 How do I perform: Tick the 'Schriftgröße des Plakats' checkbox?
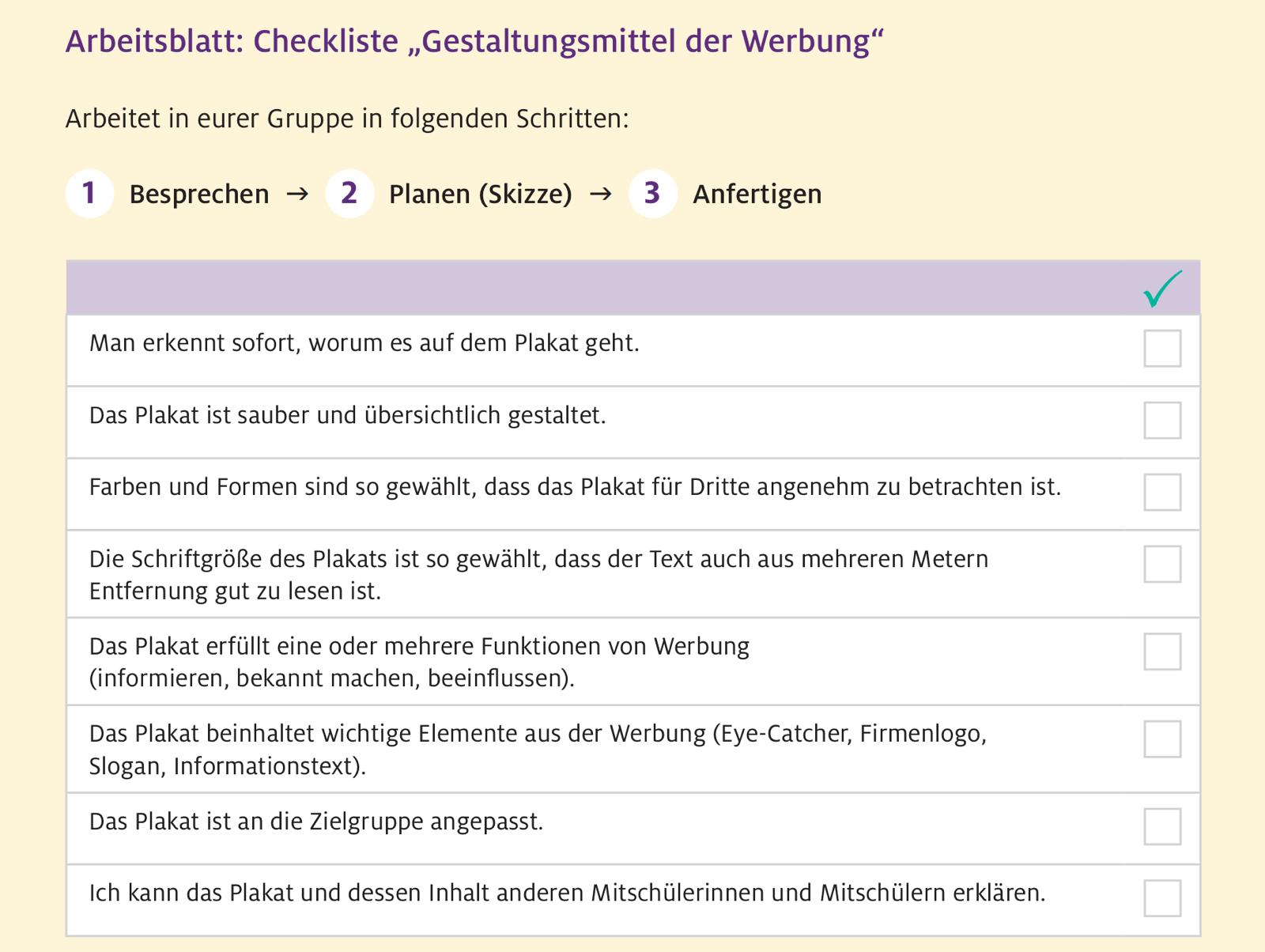(x=1162, y=564)
